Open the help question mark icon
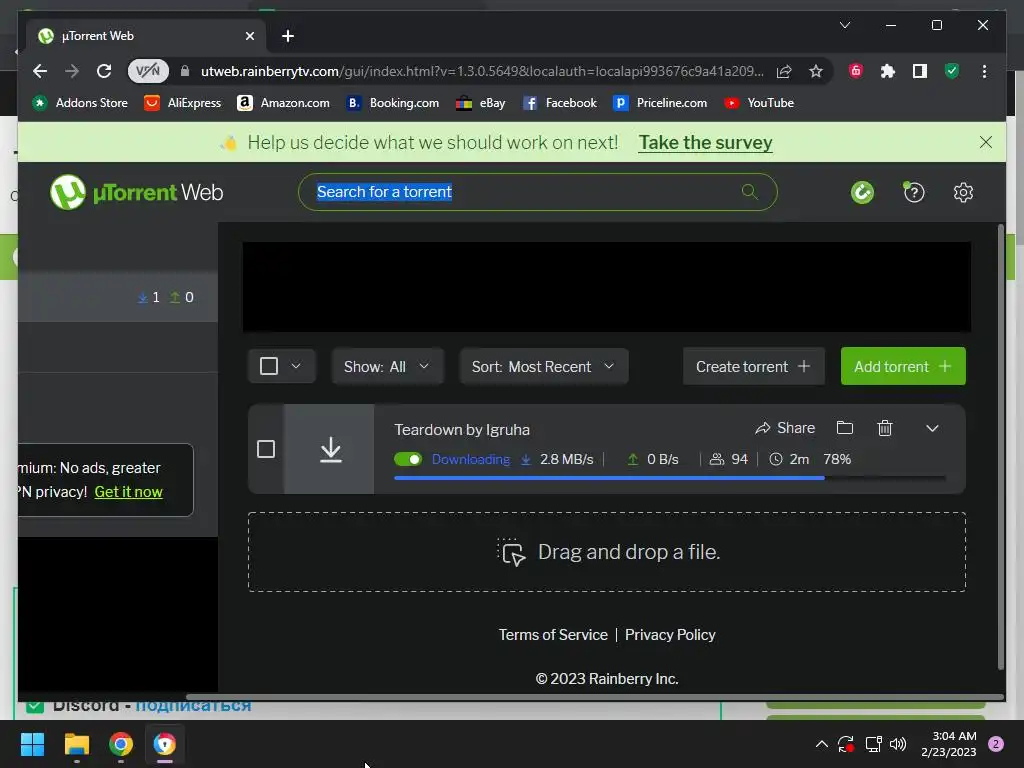 pos(914,193)
